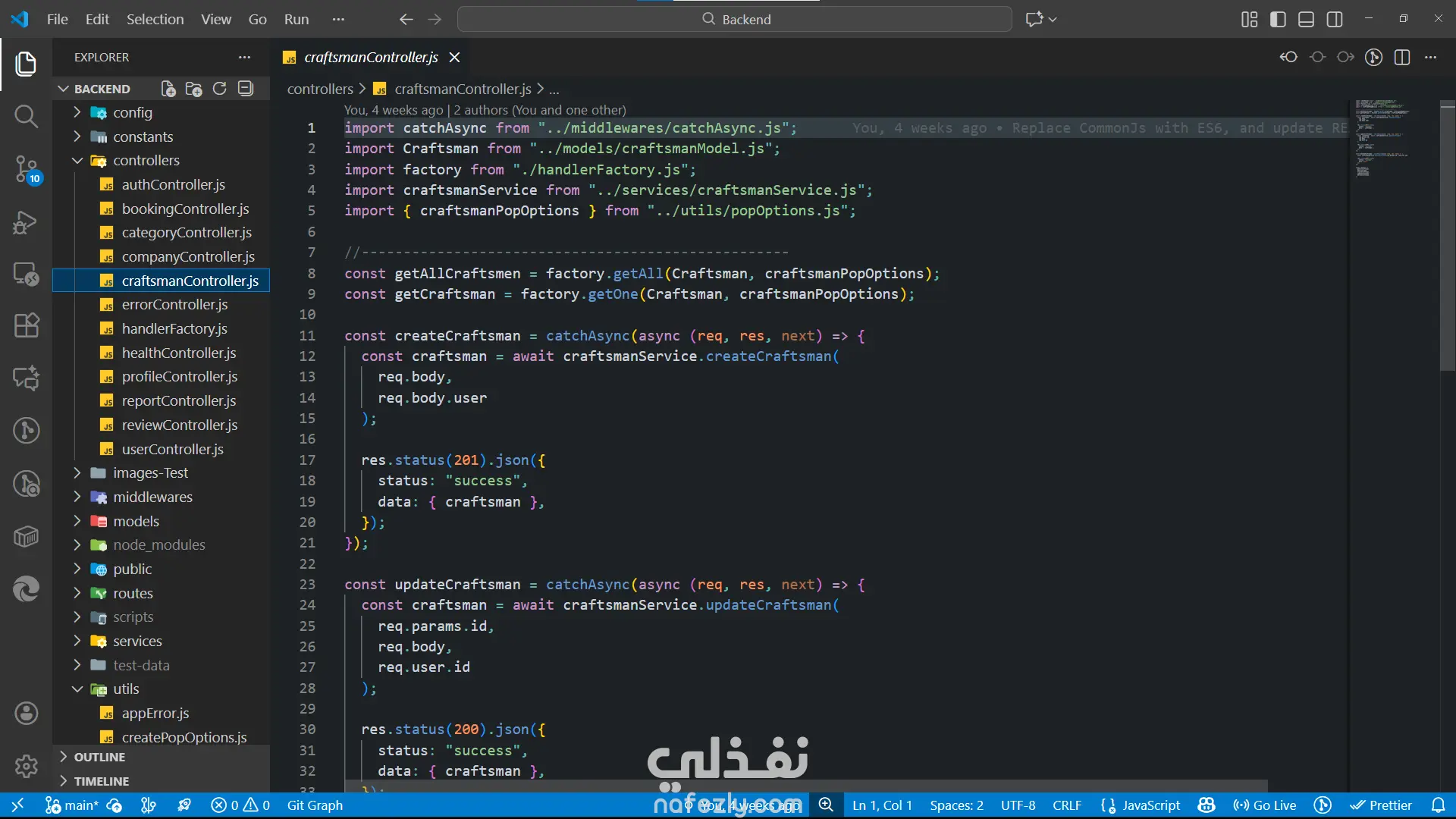Viewport: 1456px width, 819px height.
Task: Open notifications bell in status bar
Action: 1438,805
